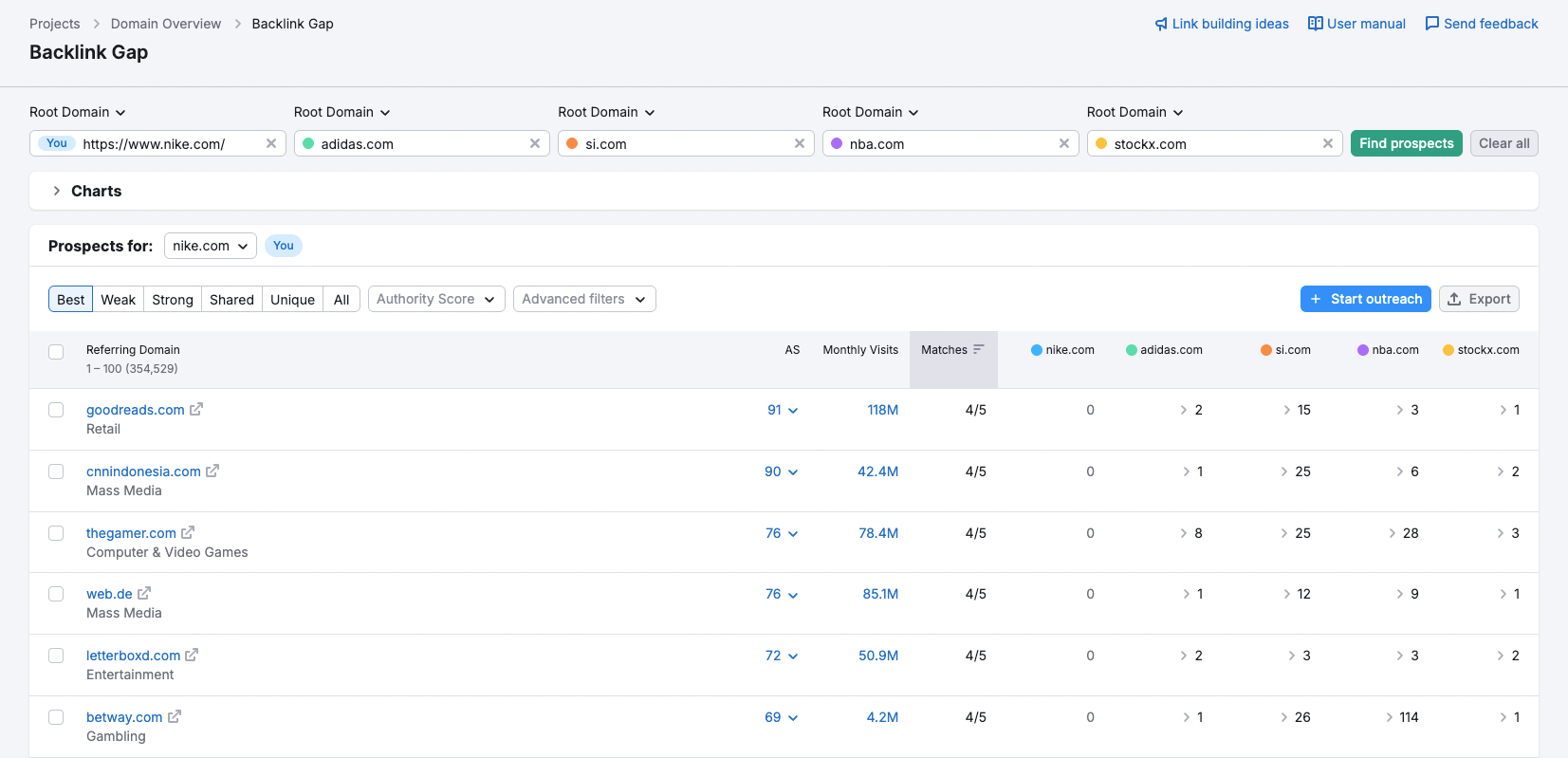Tick the web.de row checkbox

point(56,594)
